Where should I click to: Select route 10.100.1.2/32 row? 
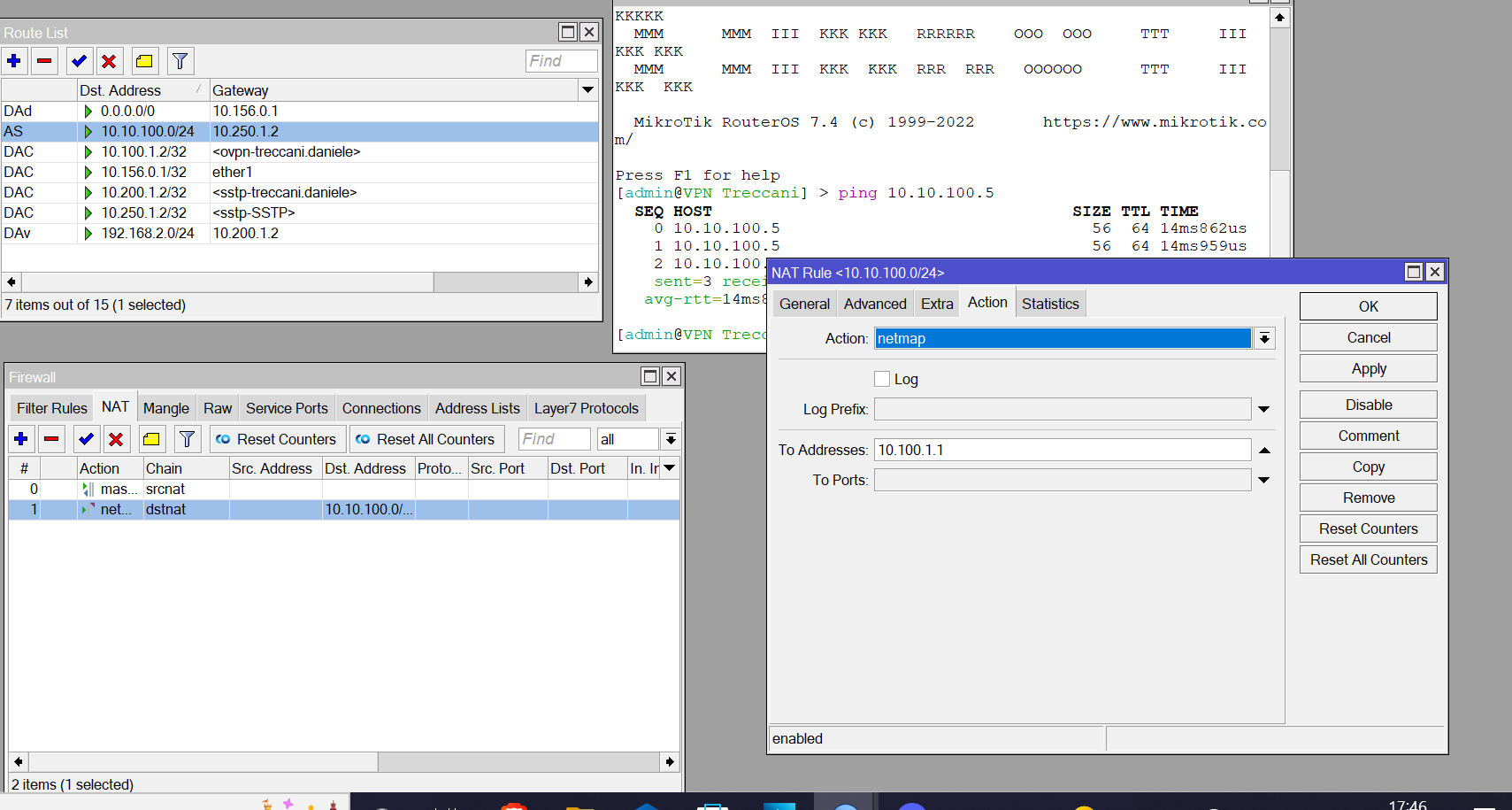[300, 152]
